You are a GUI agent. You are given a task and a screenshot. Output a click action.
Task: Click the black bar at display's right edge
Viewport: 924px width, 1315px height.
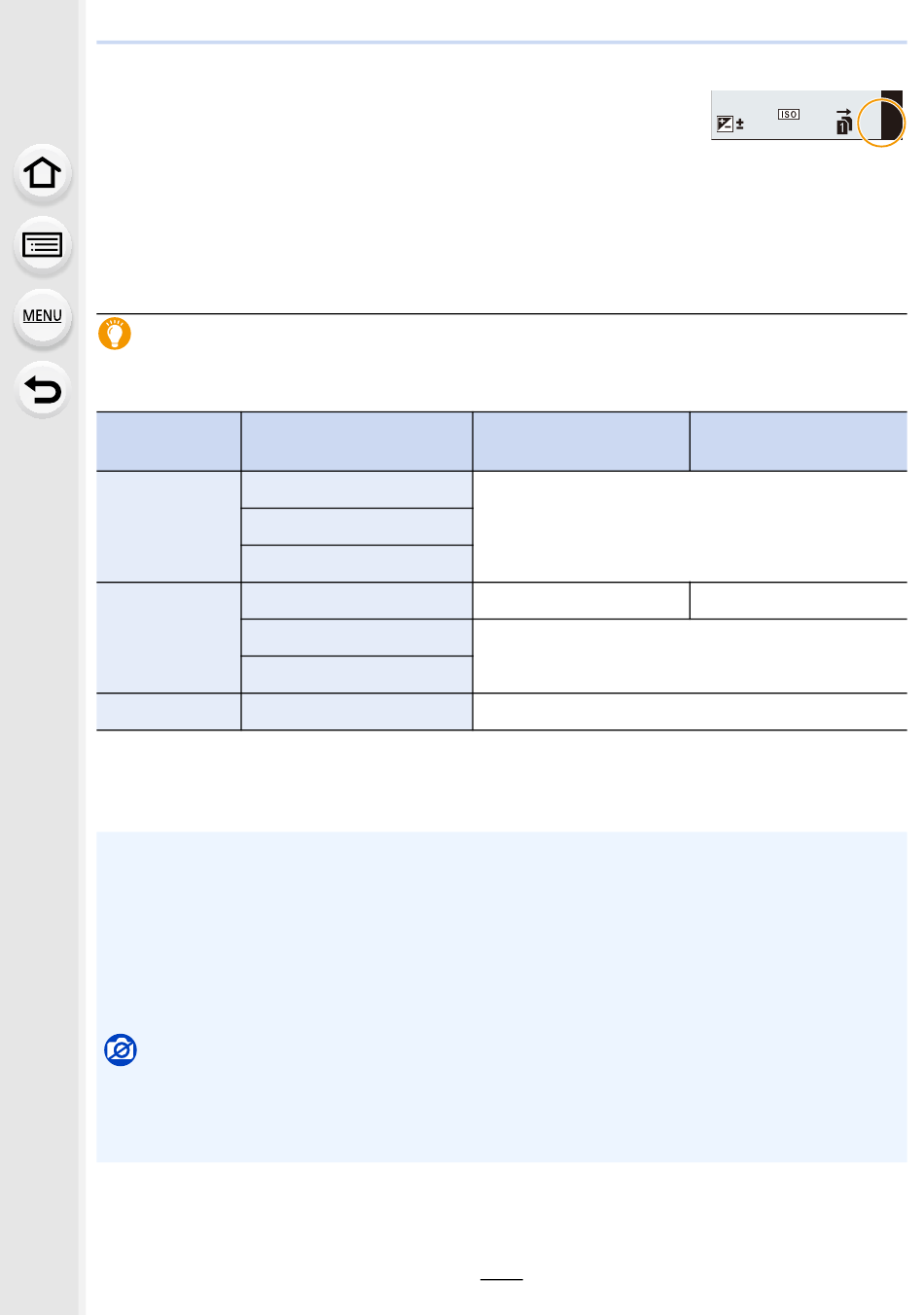(892, 115)
